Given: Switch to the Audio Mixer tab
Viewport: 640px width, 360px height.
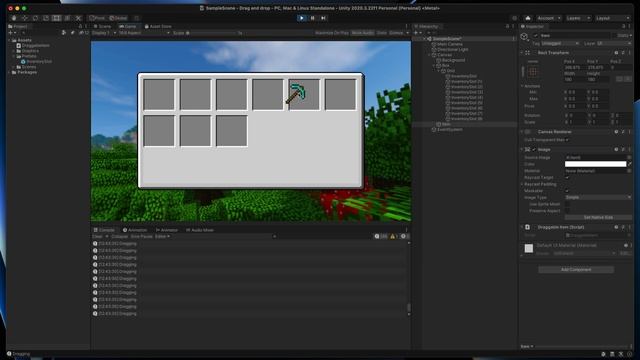Looking at the screenshot, I should 200,230.
